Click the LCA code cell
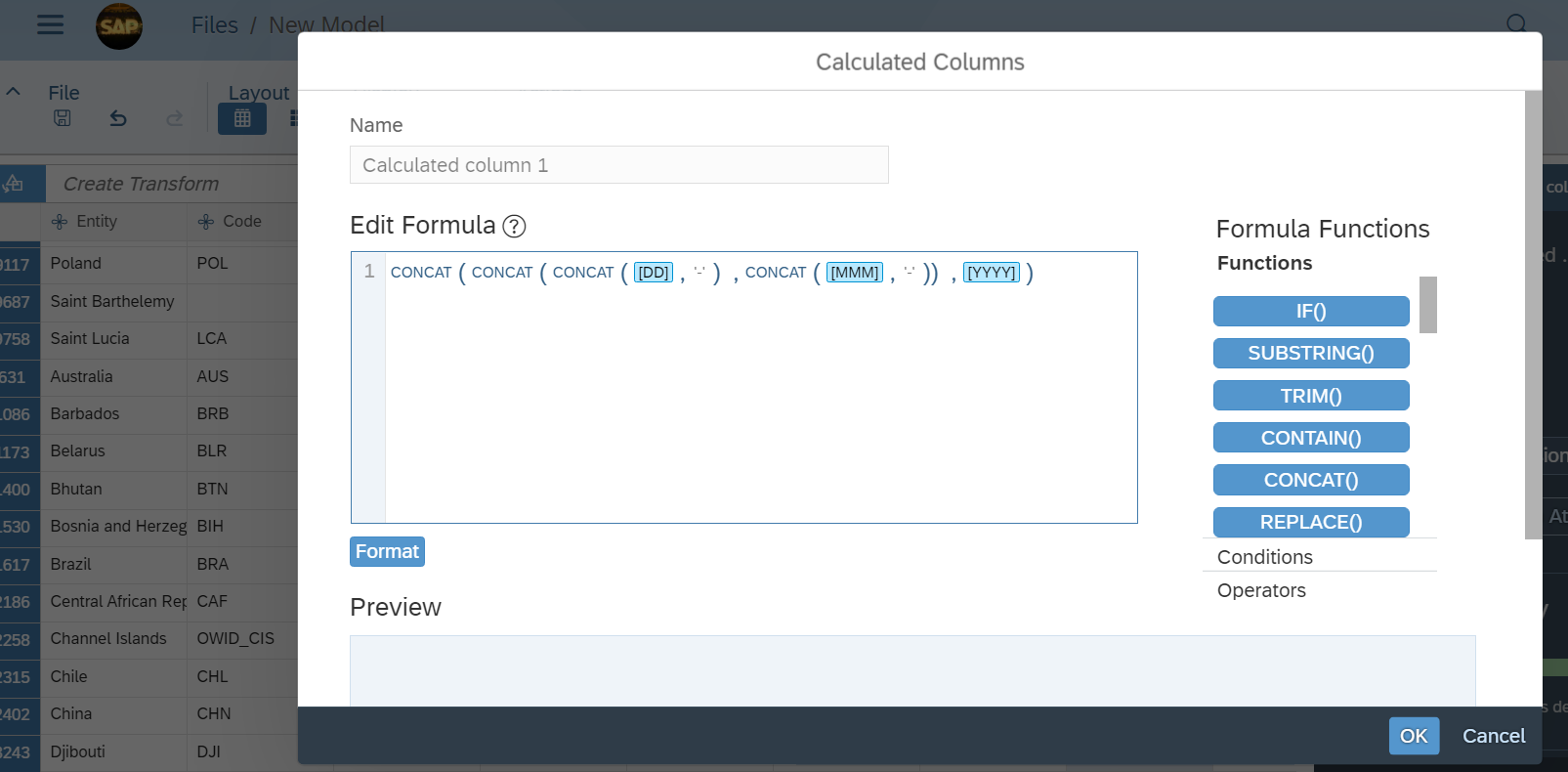Screen dimensions: 1568x772 pyautogui.click(x=242, y=339)
